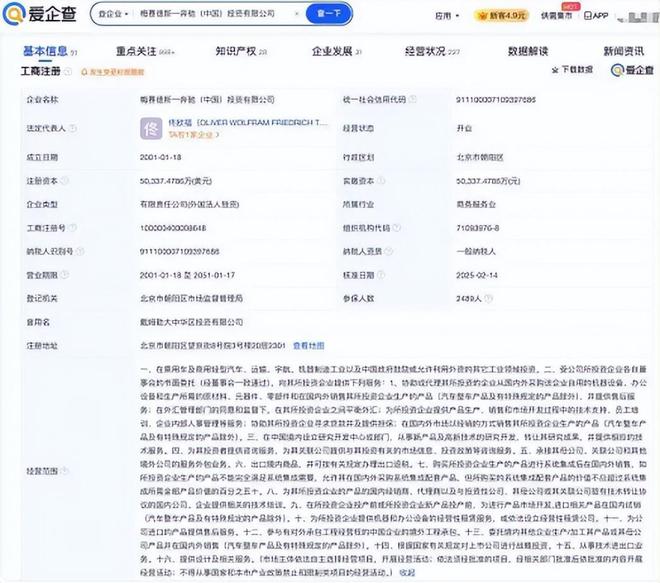Image resolution: width=660 pixels, height=583 pixels.
Task: Select the 开业 operating status value
Action: (464, 128)
